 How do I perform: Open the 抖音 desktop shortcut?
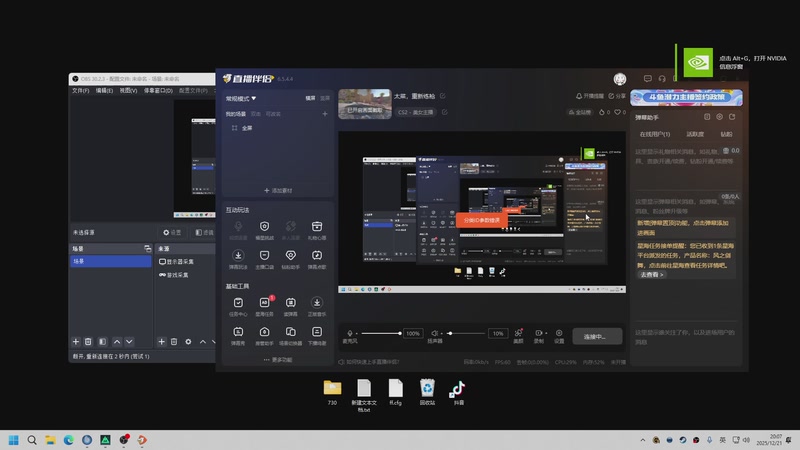tap(458, 392)
